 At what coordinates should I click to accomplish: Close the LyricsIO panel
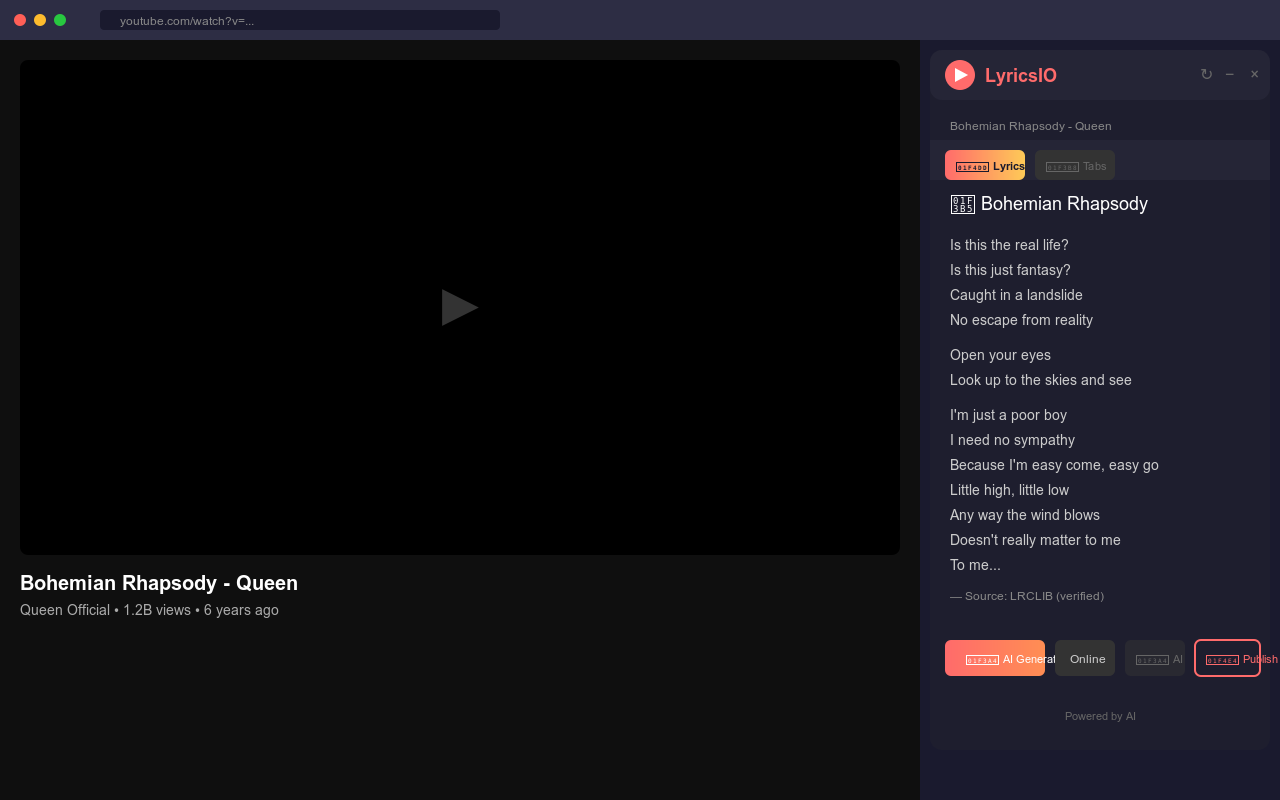1255,74
